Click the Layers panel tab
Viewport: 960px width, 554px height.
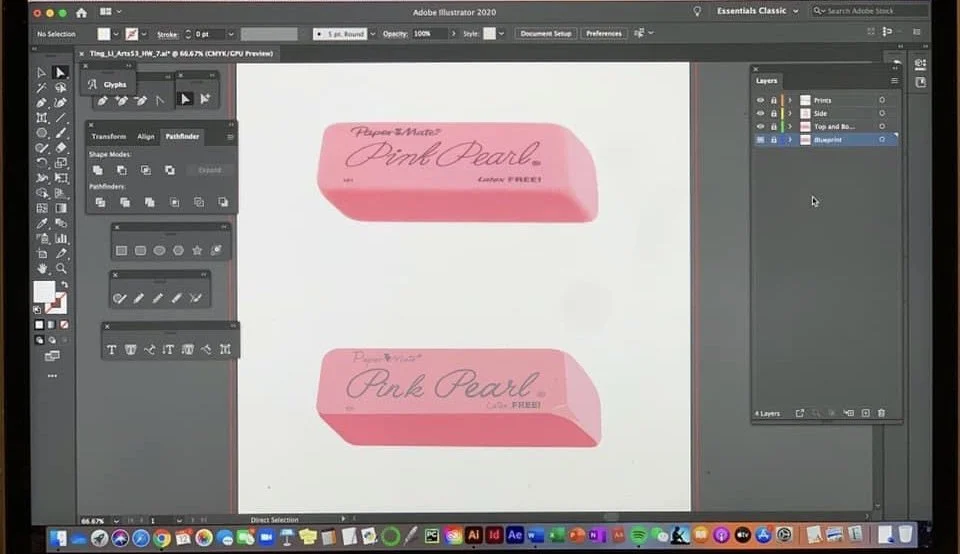[x=766, y=81]
